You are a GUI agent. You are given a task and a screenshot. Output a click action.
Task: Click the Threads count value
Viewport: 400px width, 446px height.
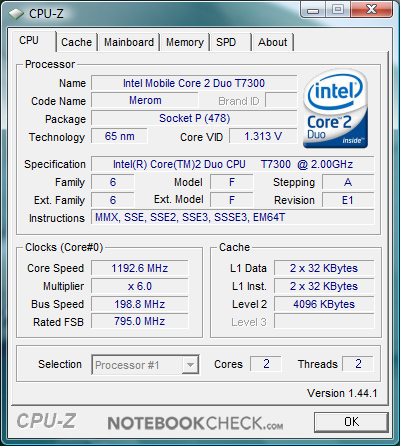coord(358,364)
